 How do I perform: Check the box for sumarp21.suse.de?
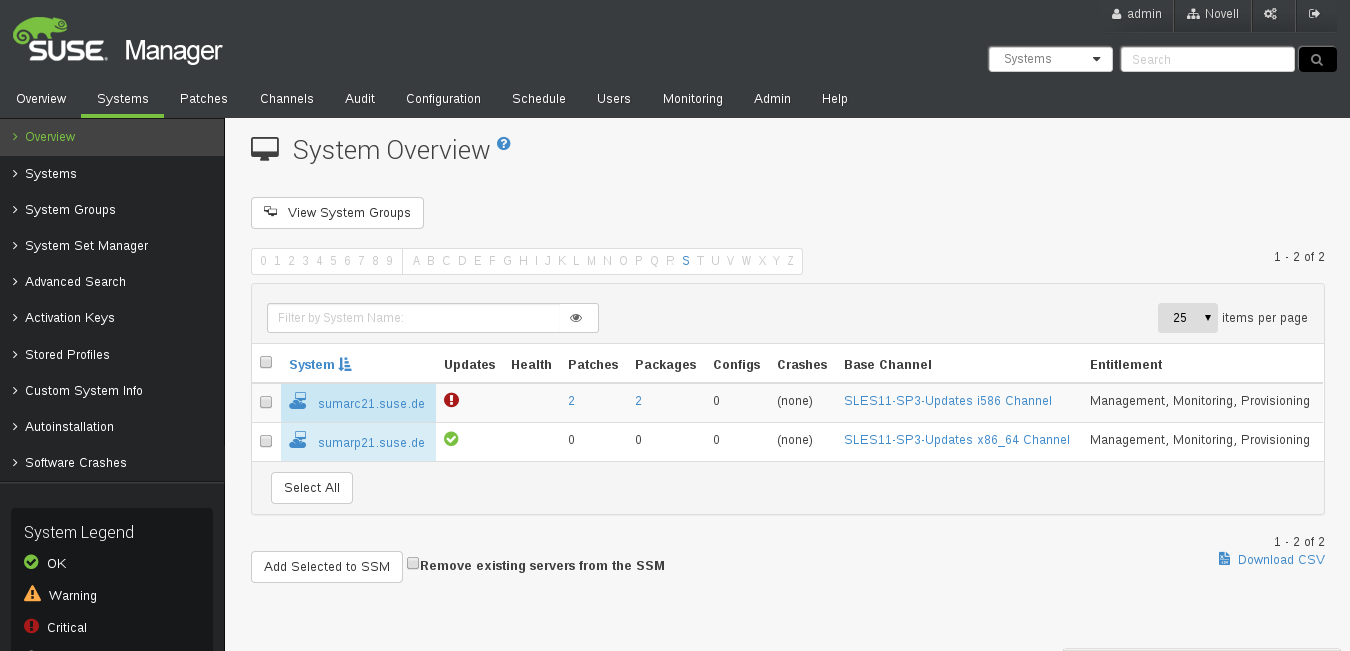(x=266, y=441)
